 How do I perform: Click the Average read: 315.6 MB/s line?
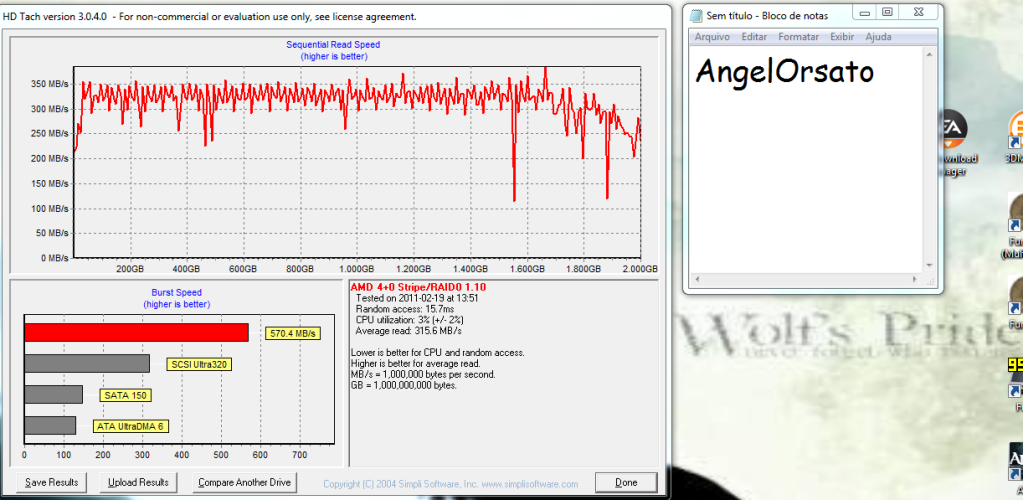pos(408,331)
